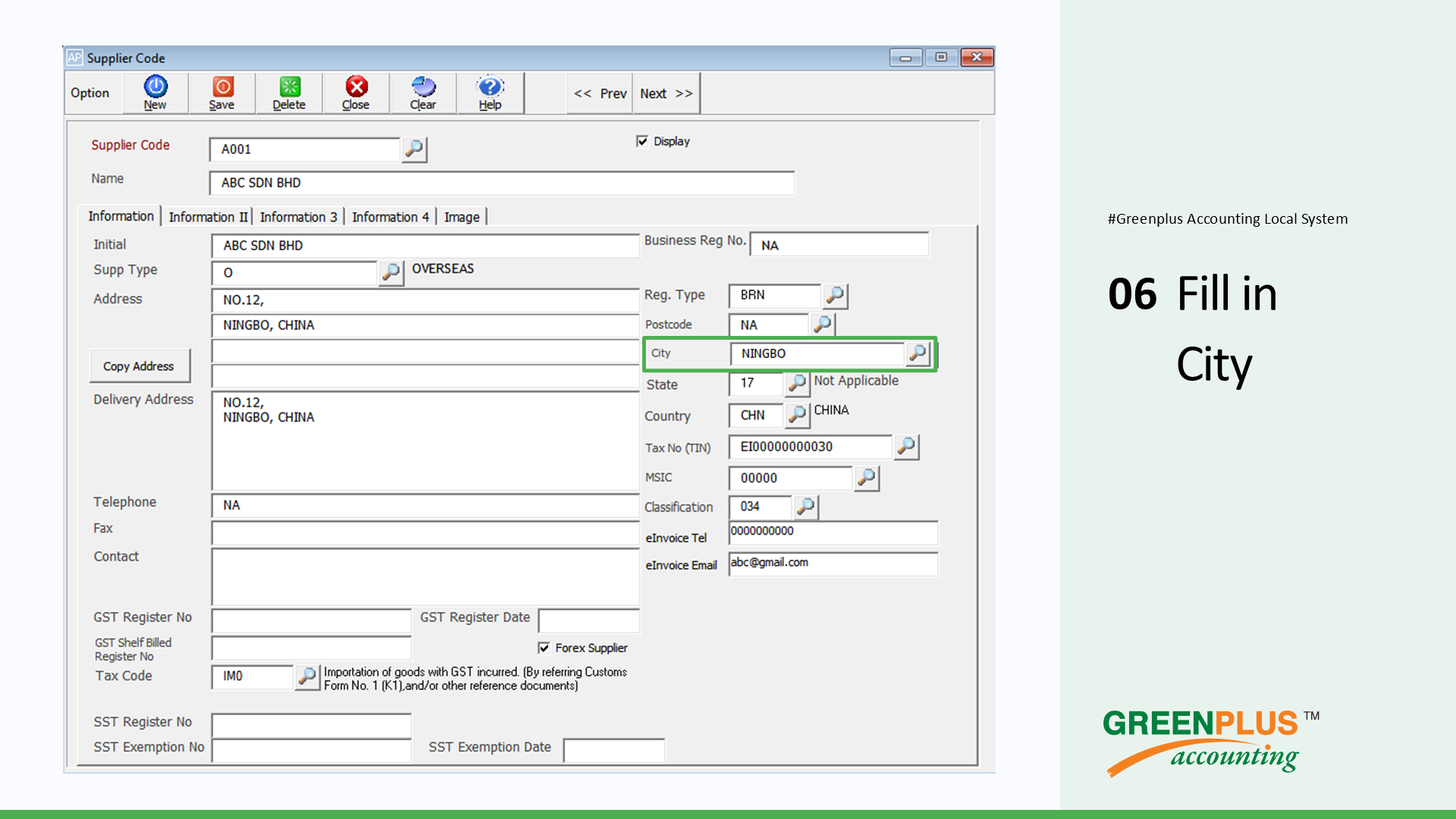The height and width of the screenshot is (819, 1456).
Task: Click the SST Exemption Date field
Action: pyautogui.click(x=614, y=751)
